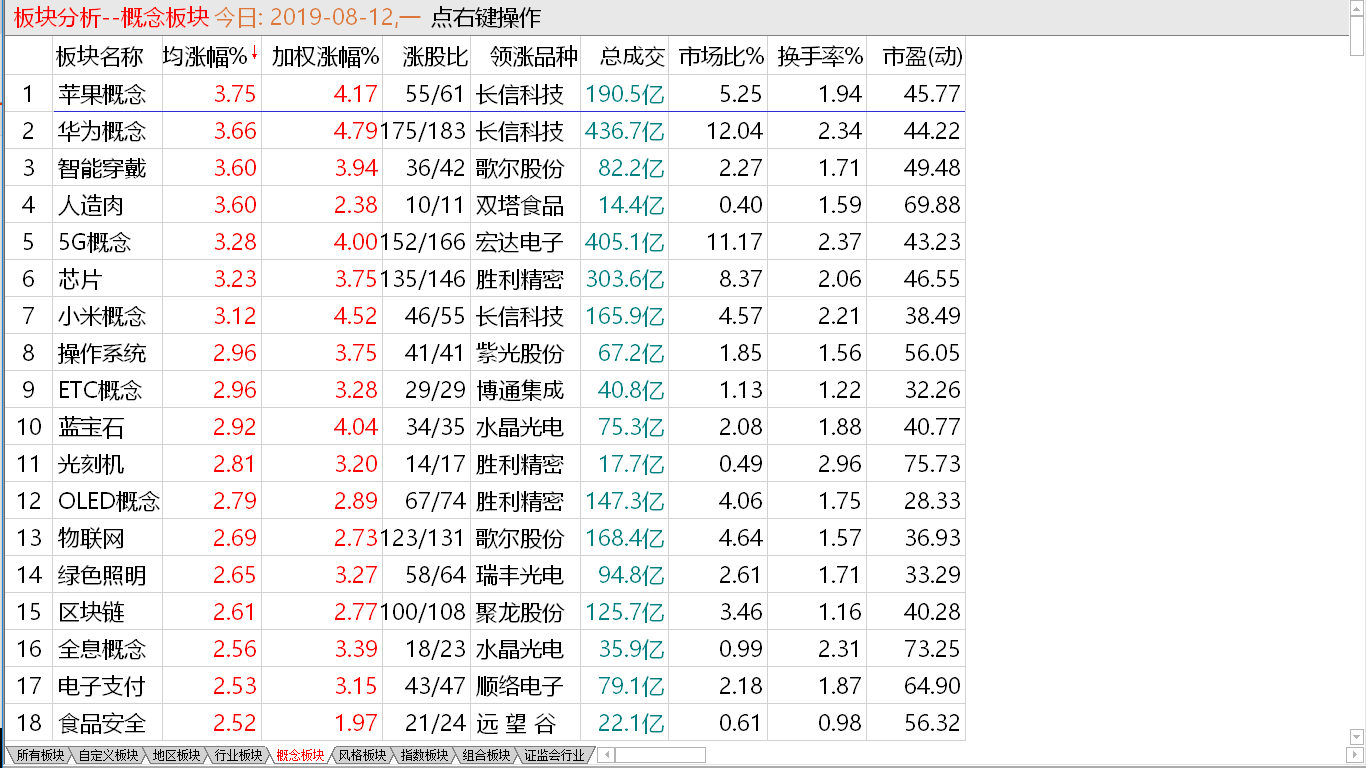Image resolution: width=1366 pixels, height=768 pixels.
Task: Click the 190.5亿 turnover value
Action: click(625, 94)
